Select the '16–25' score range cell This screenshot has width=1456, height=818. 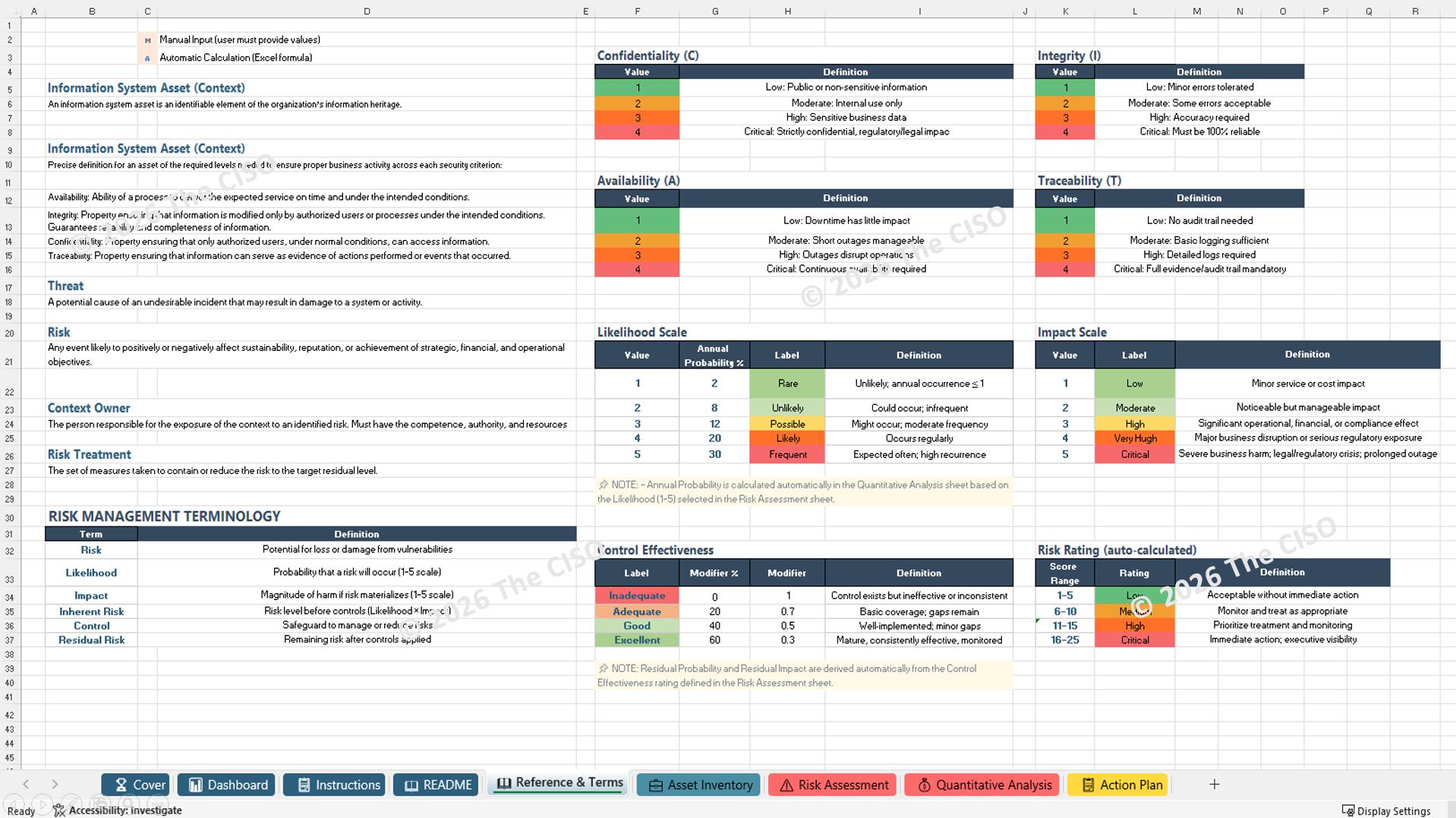pos(1065,640)
